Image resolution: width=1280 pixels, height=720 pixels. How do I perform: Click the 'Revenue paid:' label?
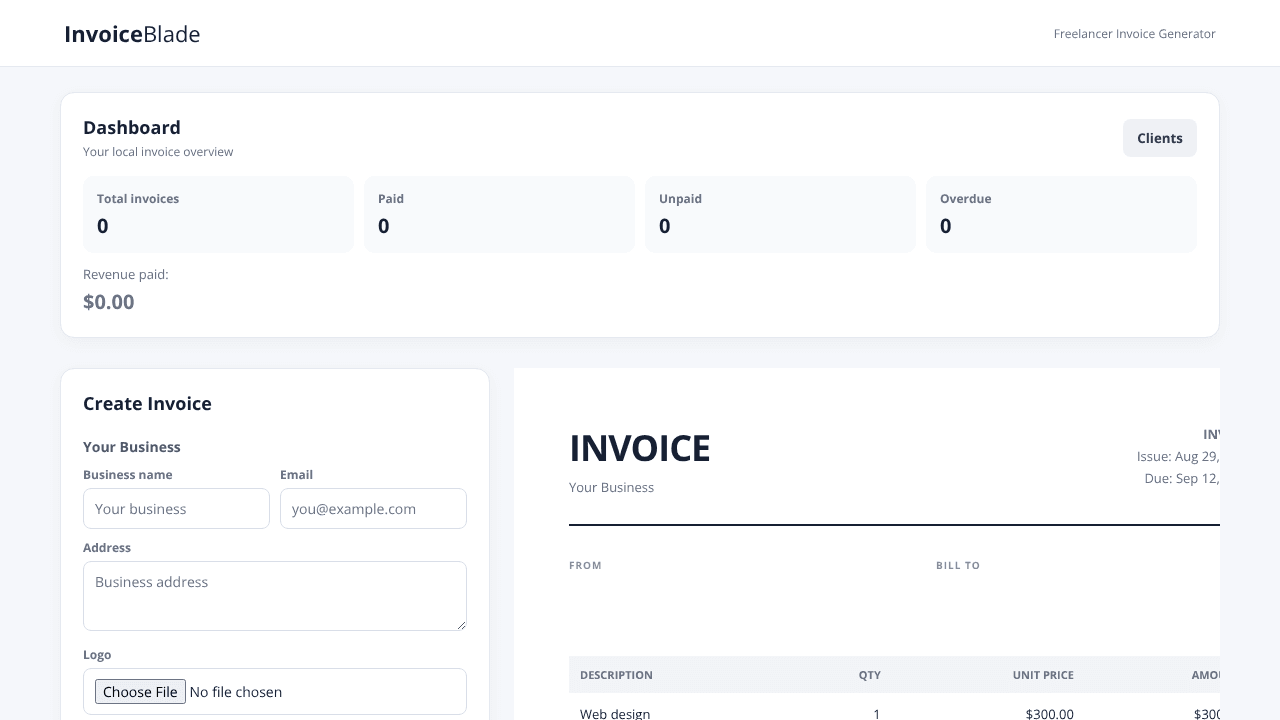pyautogui.click(x=126, y=274)
